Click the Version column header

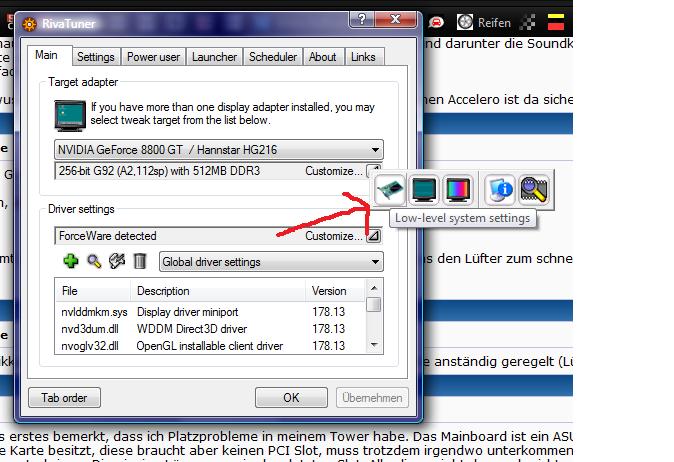point(336,291)
